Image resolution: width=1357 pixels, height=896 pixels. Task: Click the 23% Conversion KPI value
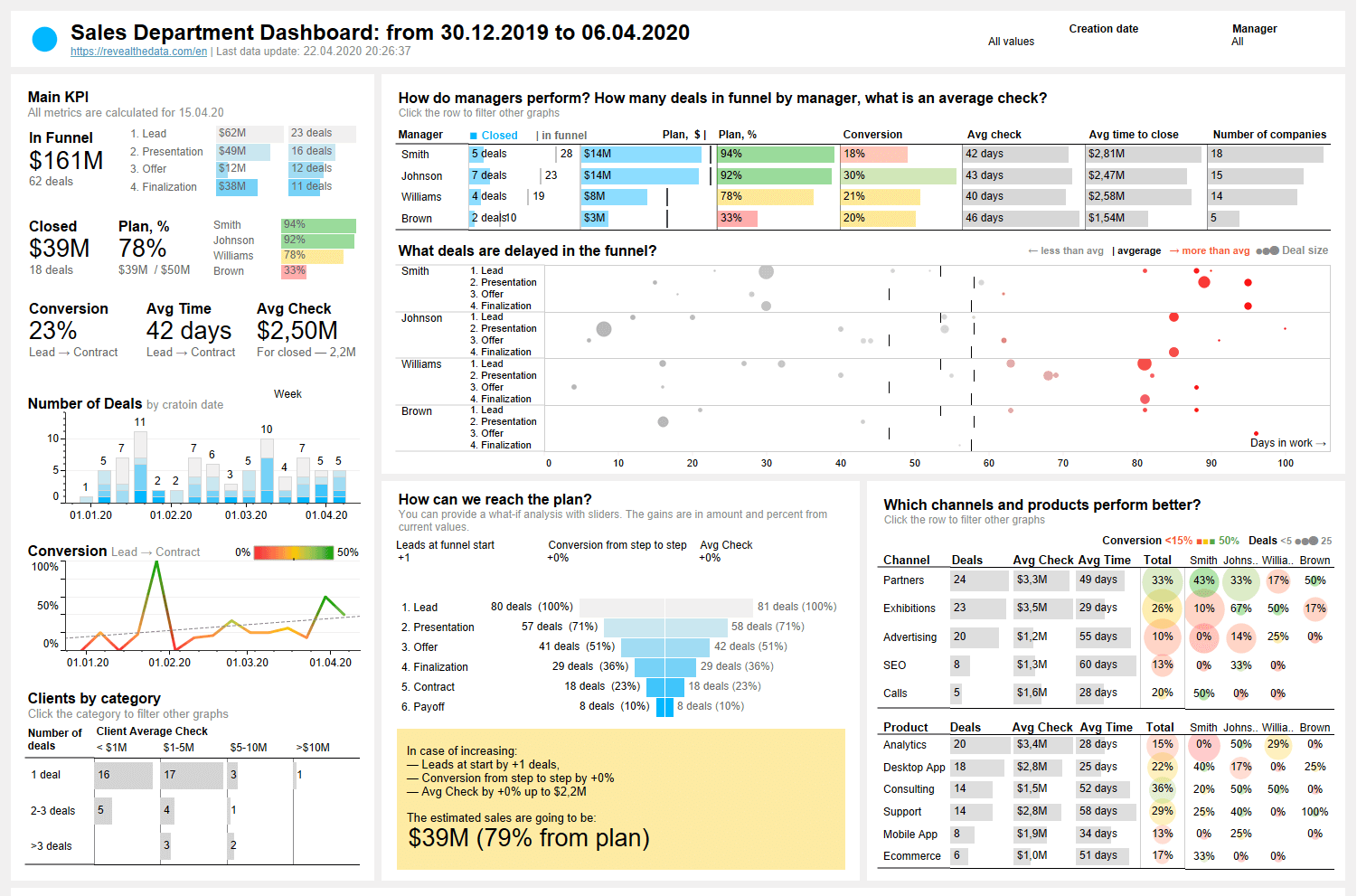53,331
